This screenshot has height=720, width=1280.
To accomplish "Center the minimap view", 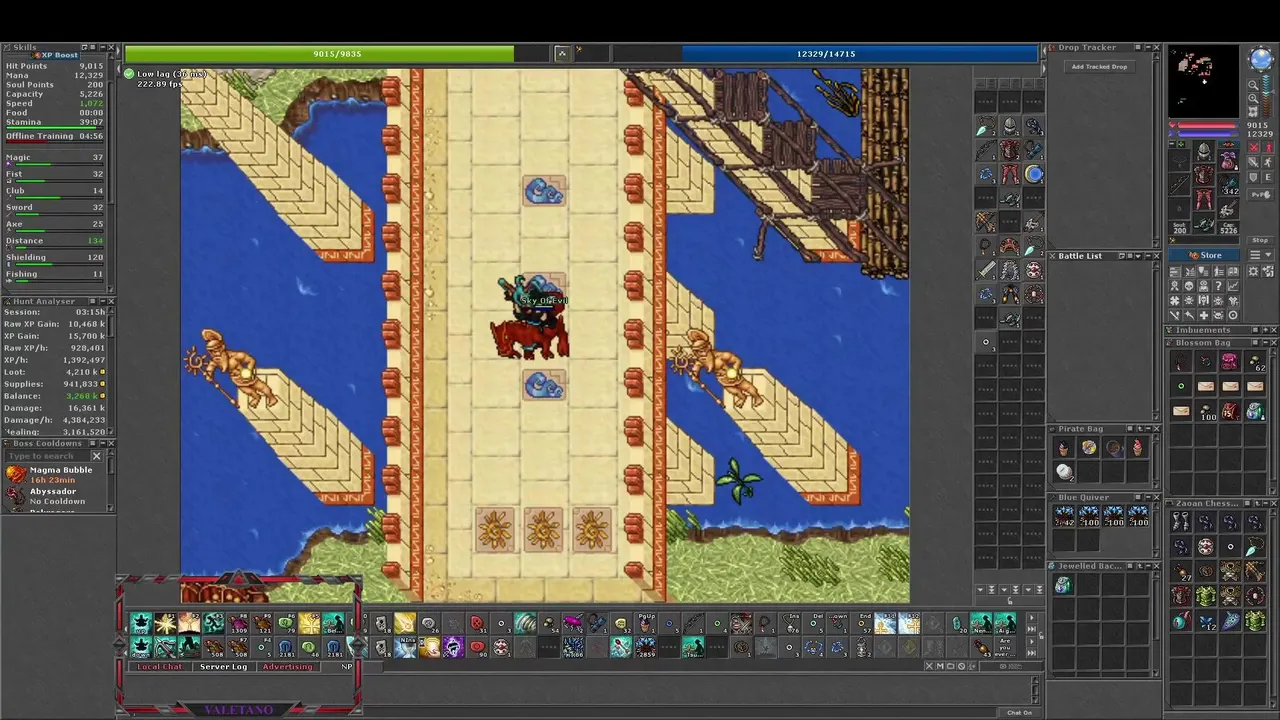I will 1253,112.
